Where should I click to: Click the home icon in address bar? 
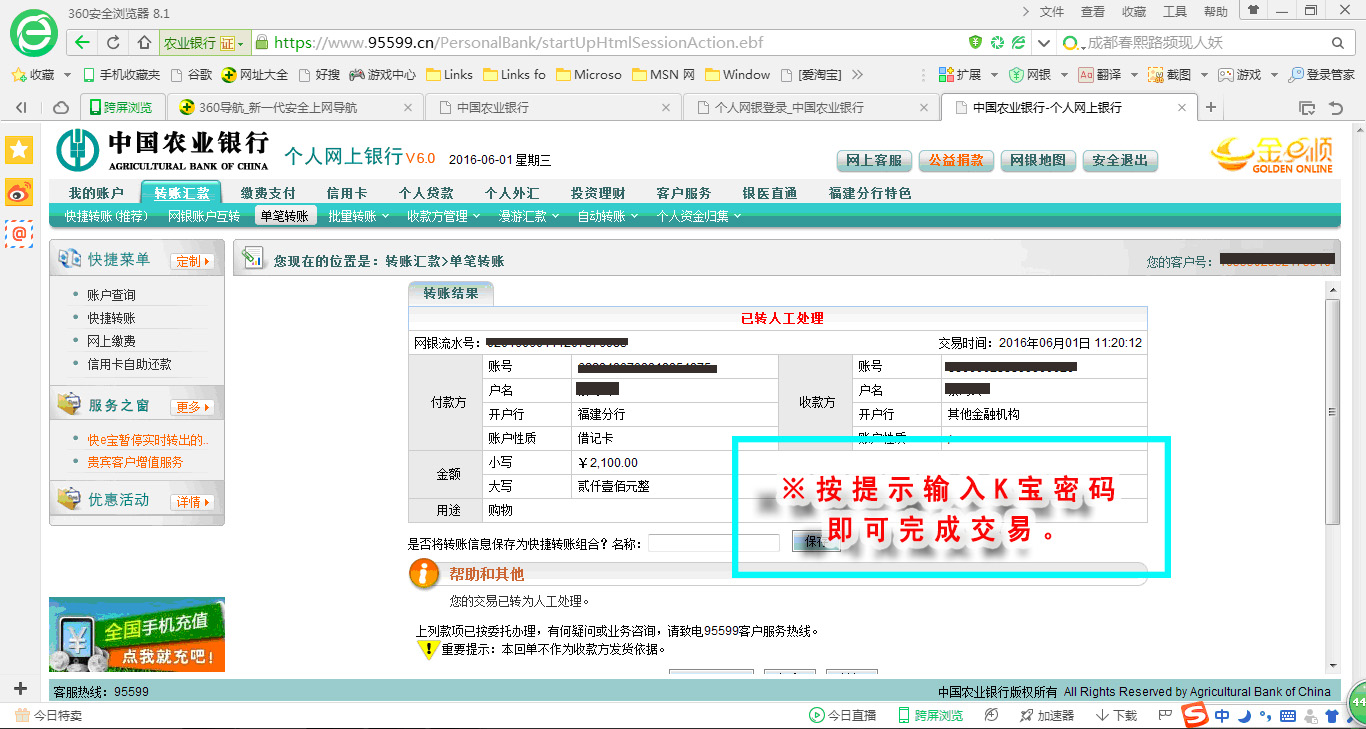(144, 43)
